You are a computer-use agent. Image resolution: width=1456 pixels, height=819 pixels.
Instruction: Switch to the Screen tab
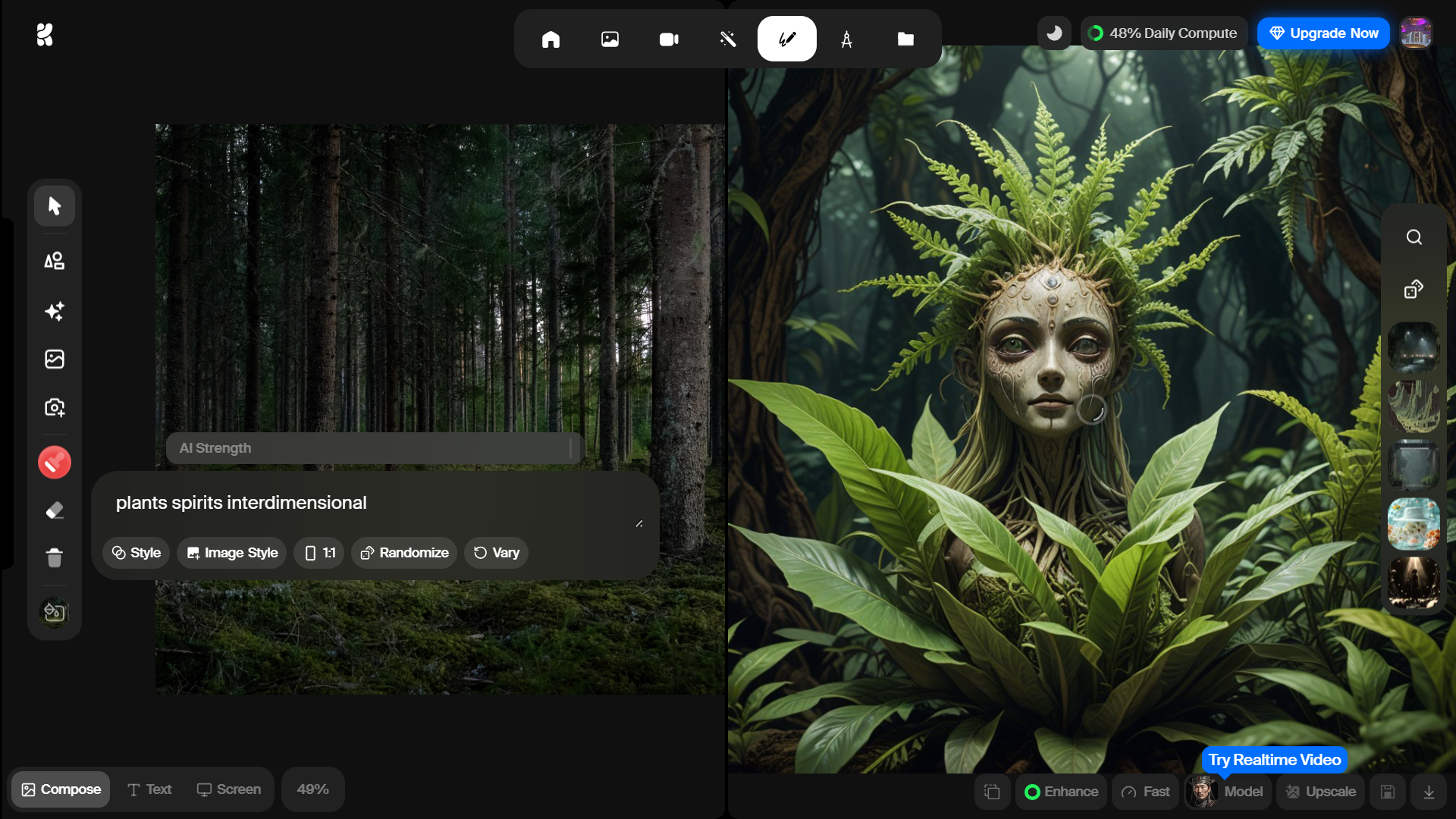click(x=229, y=789)
